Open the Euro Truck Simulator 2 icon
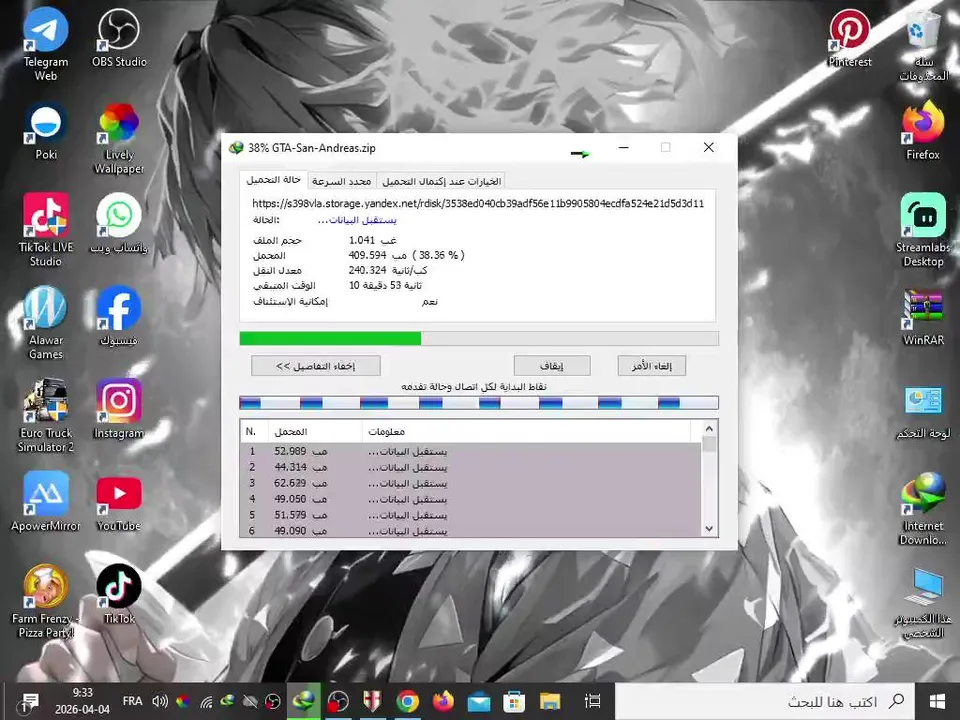This screenshot has height=720, width=960. 45,416
